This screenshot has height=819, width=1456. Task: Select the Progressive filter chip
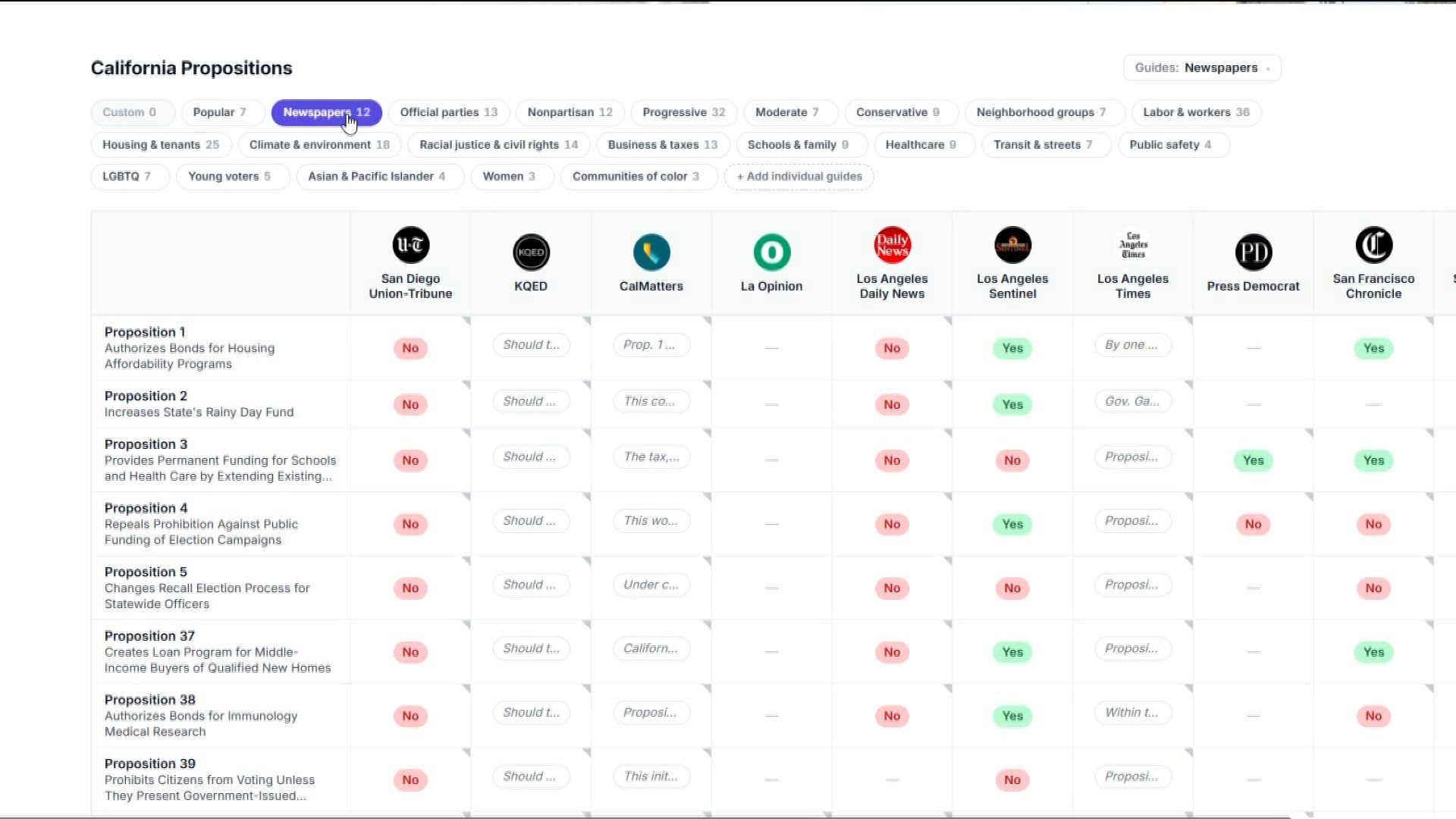(x=684, y=112)
